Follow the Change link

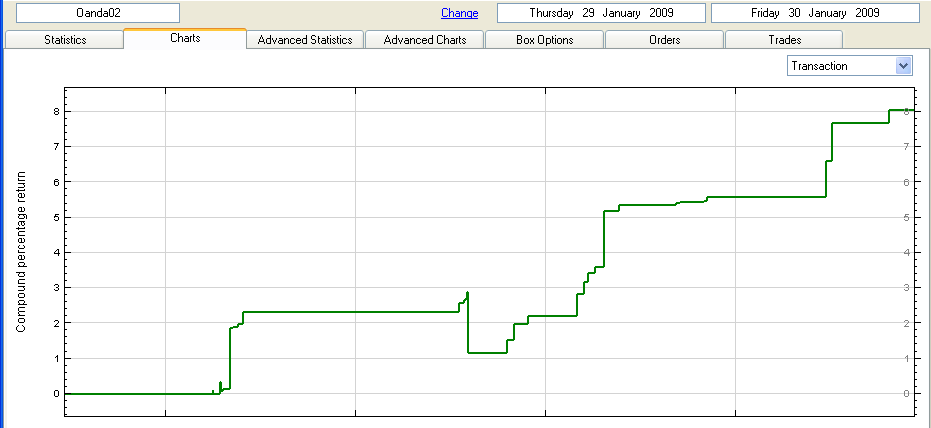point(459,13)
